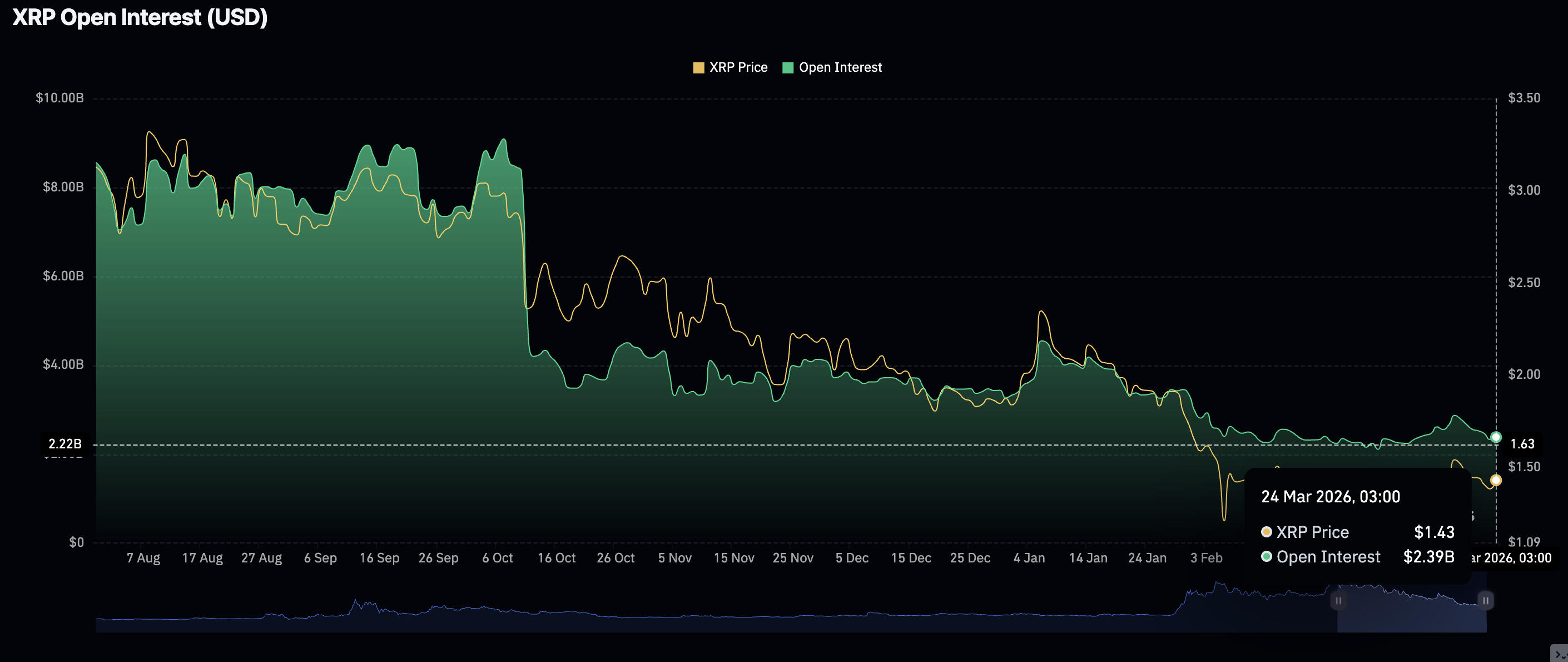Click the green Open Interest dot in tooltip
The image size is (1568, 662).
point(1266,557)
